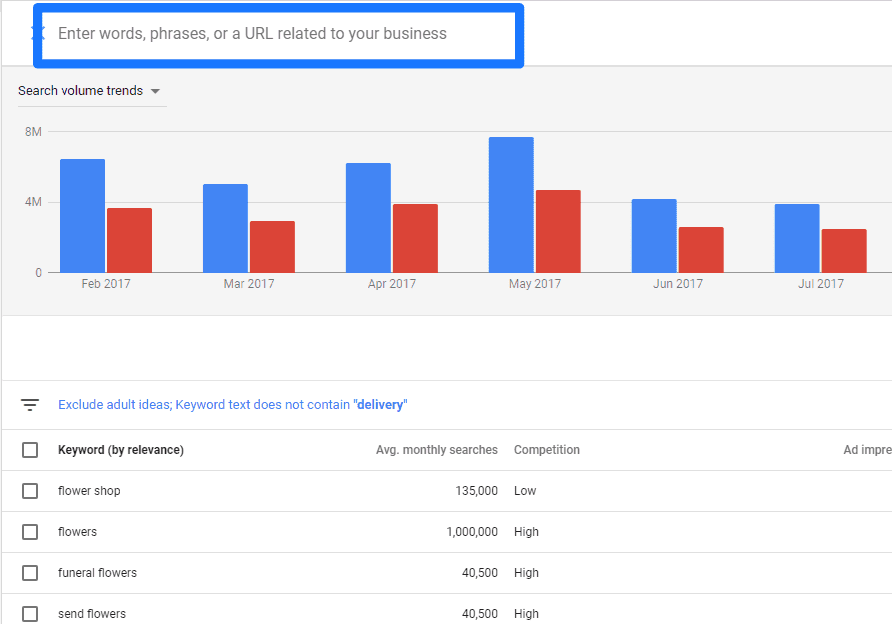Screen dimensions: 892x624
Task: Click the red bar for Jul 2017
Action: (844, 251)
